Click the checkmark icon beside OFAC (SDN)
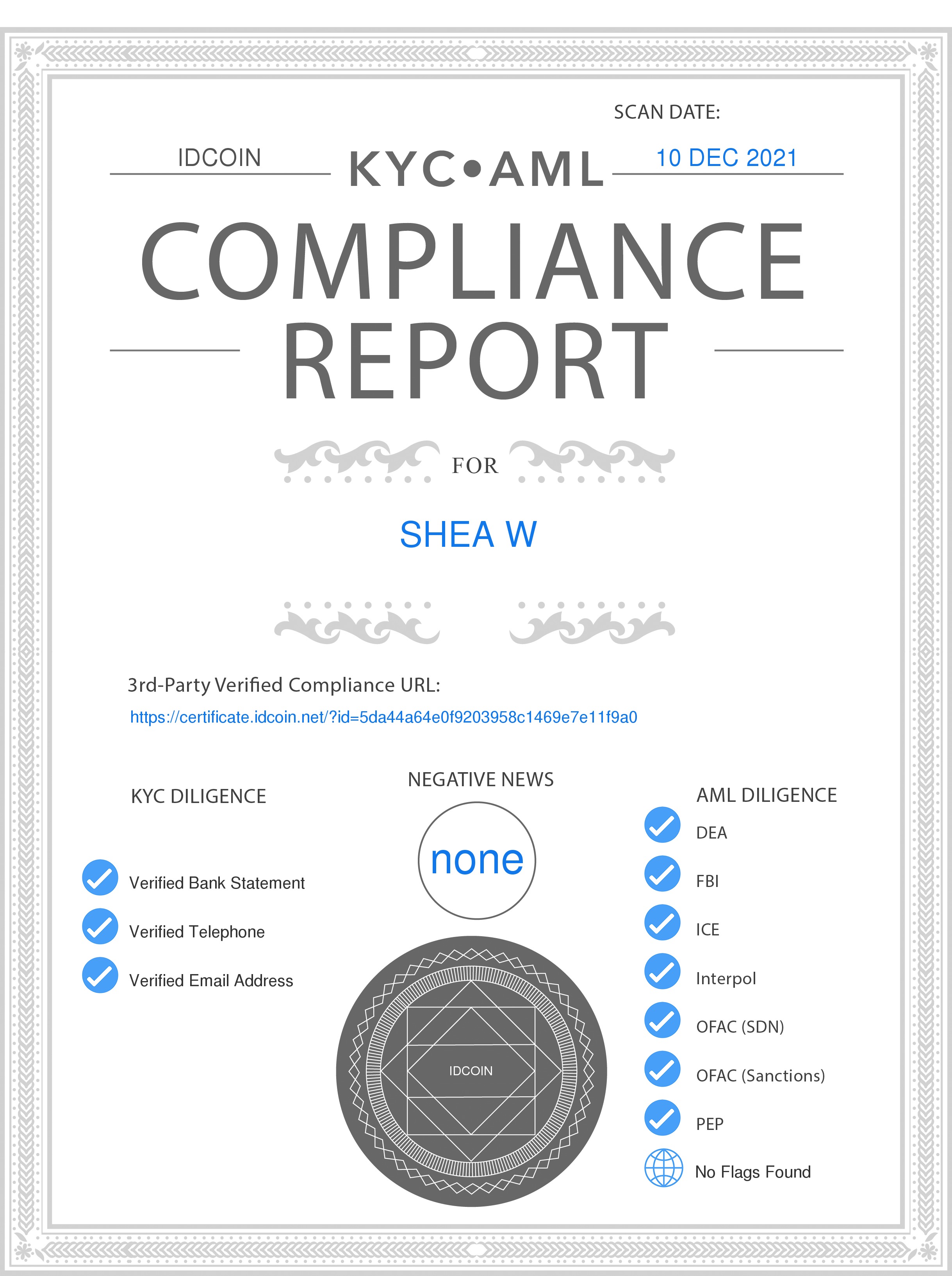952x1276 pixels. (x=662, y=1020)
